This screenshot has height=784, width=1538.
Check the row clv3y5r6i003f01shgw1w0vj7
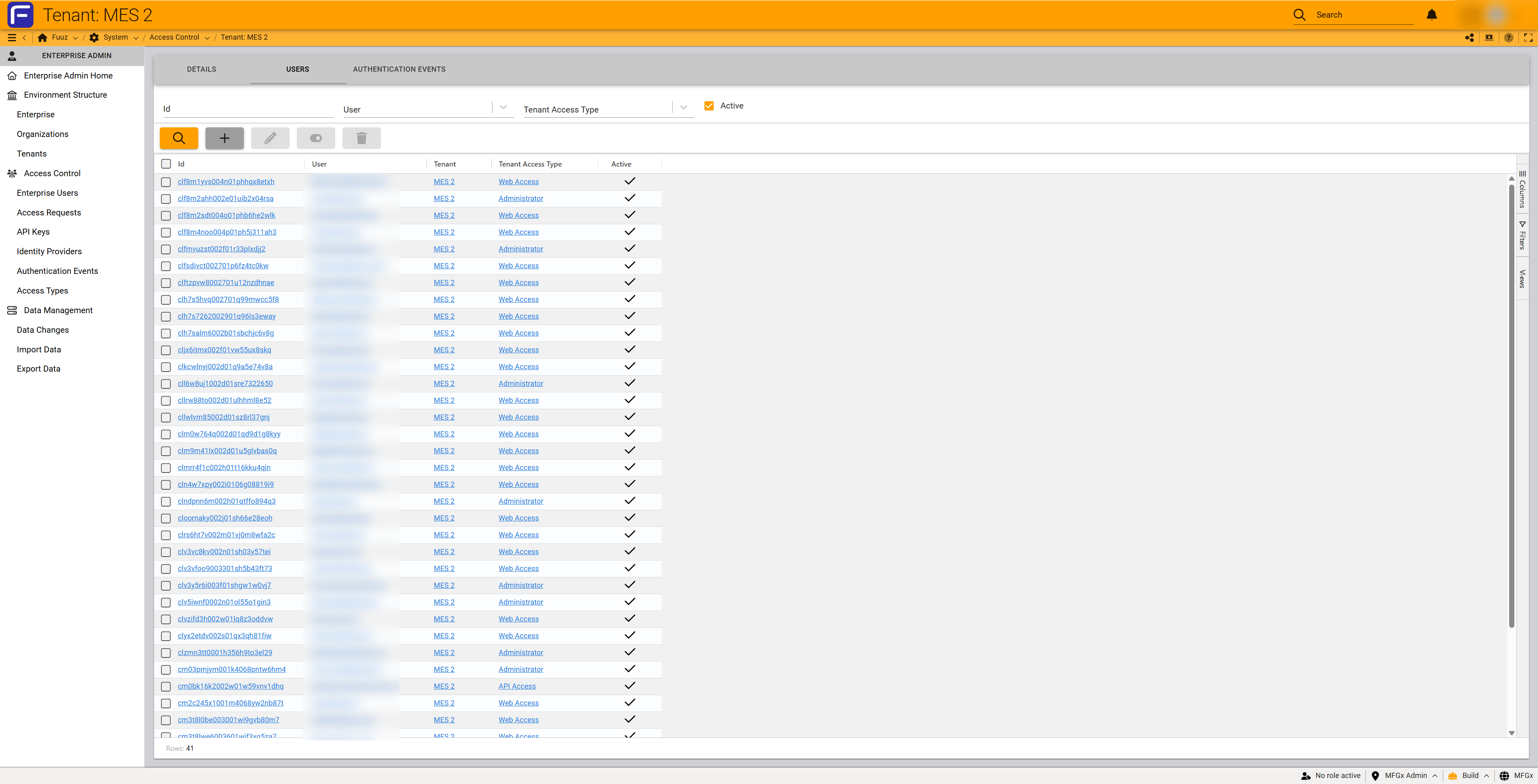[166, 585]
